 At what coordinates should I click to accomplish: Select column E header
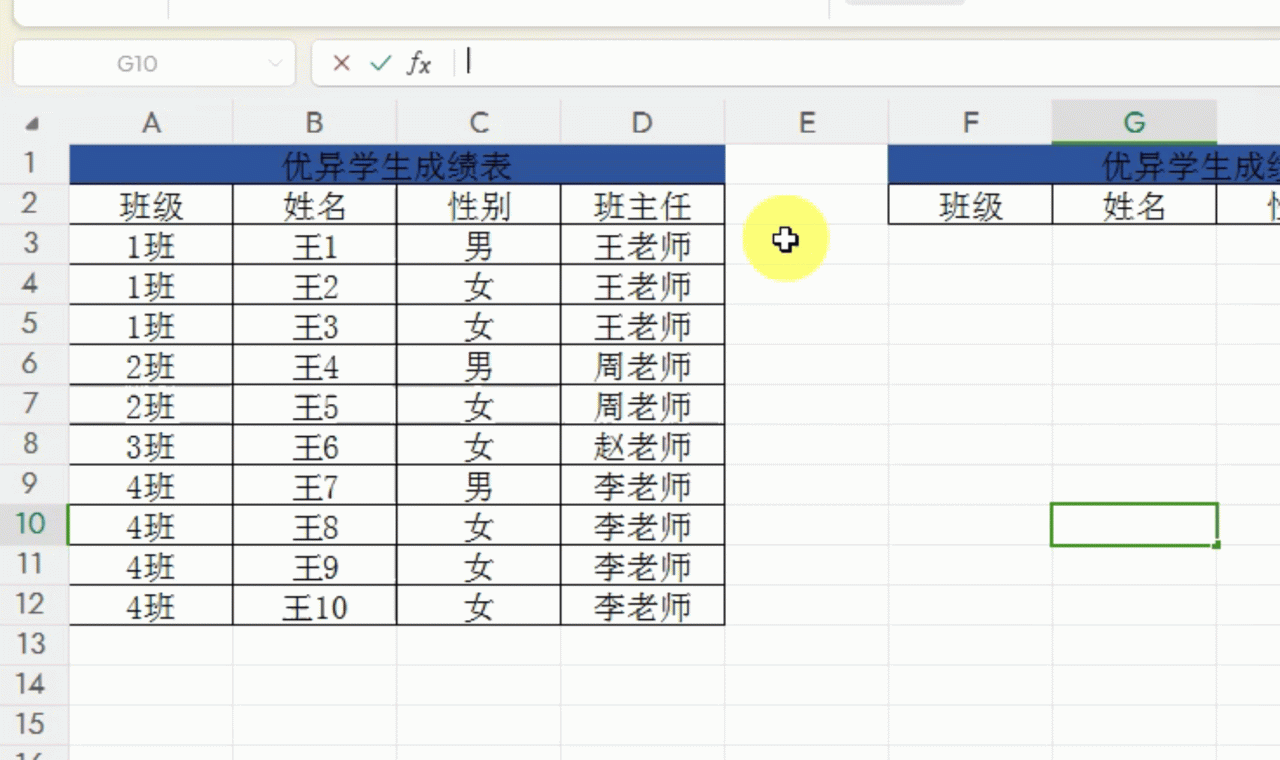(x=807, y=122)
